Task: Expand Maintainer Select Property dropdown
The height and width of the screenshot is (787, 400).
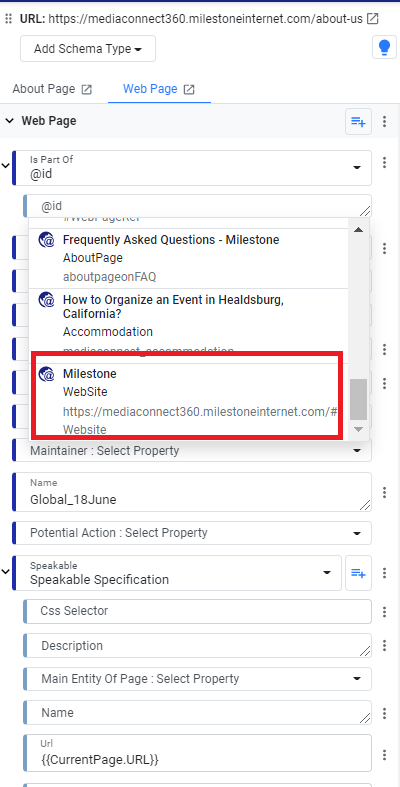Action: click(192, 450)
